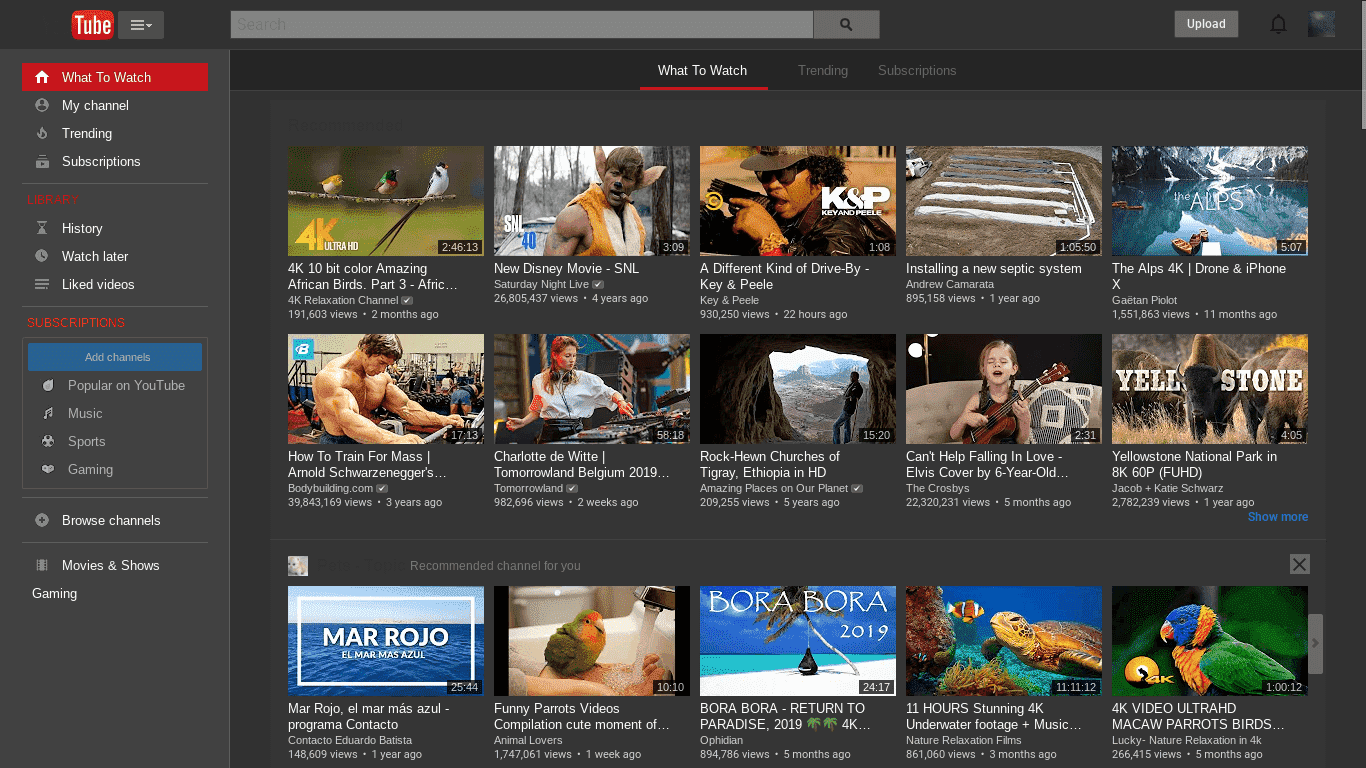Click the My channel person icon
Screen dimensions: 1366x768
[42, 105]
